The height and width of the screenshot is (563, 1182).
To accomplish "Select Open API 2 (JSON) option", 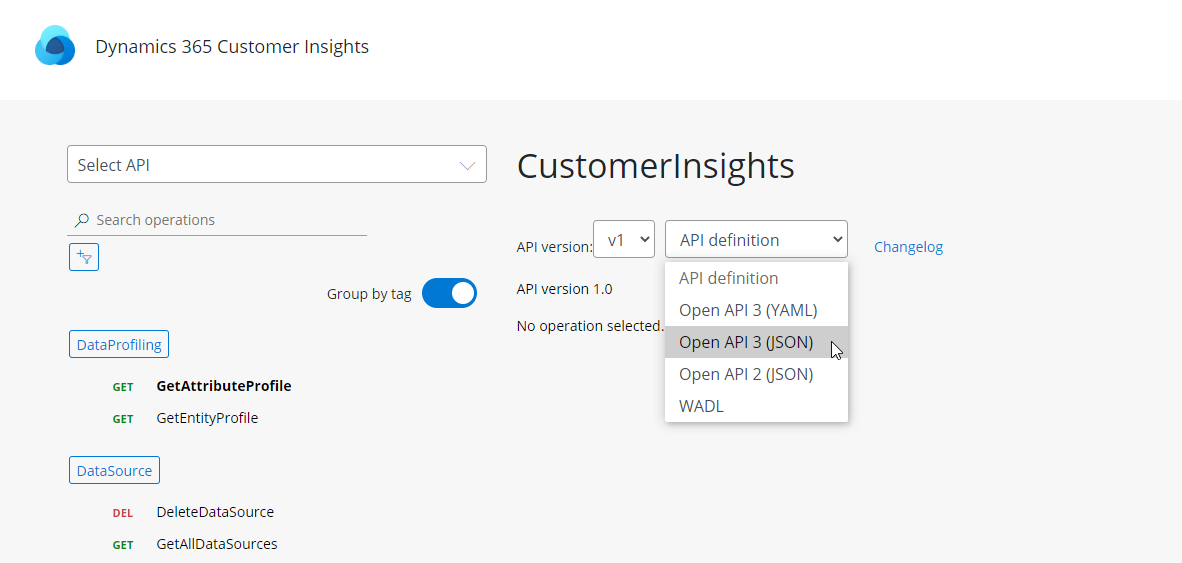I will tap(746, 374).
